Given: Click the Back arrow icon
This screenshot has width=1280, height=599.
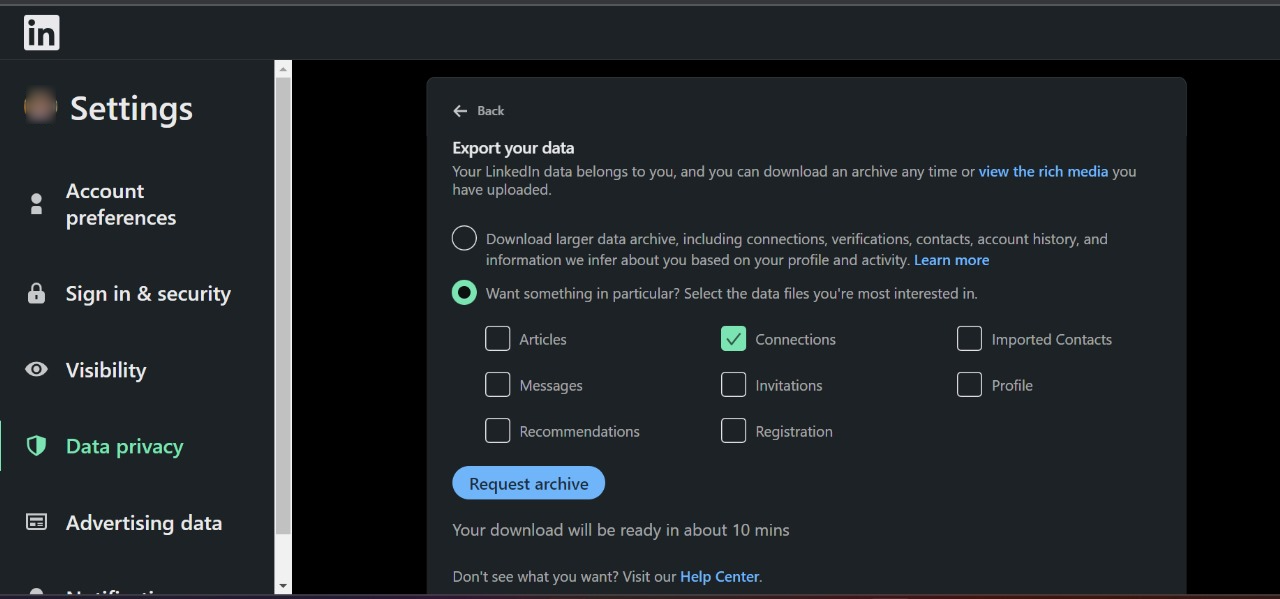Looking at the screenshot, I should (460, 111).
